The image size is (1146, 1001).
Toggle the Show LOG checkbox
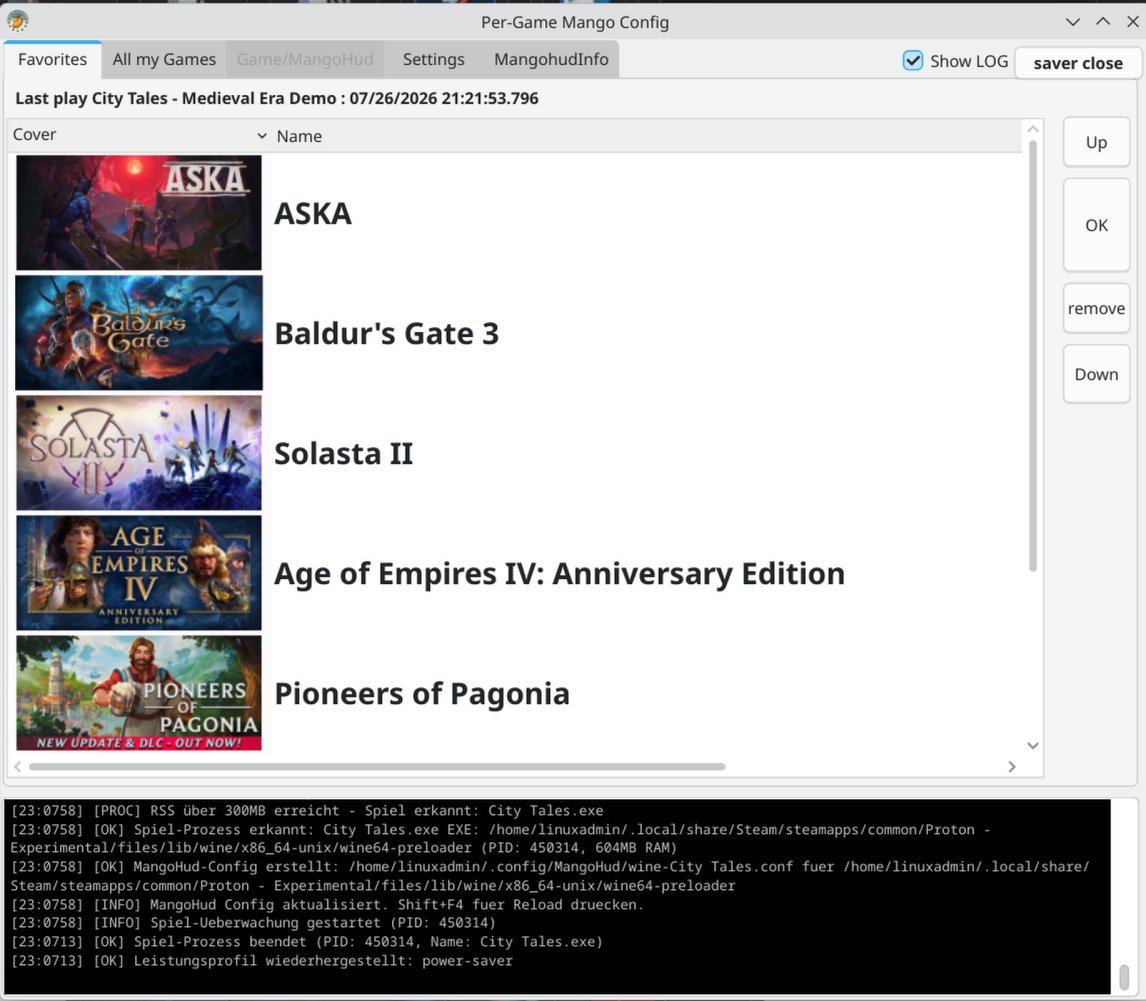click(913, 61)
